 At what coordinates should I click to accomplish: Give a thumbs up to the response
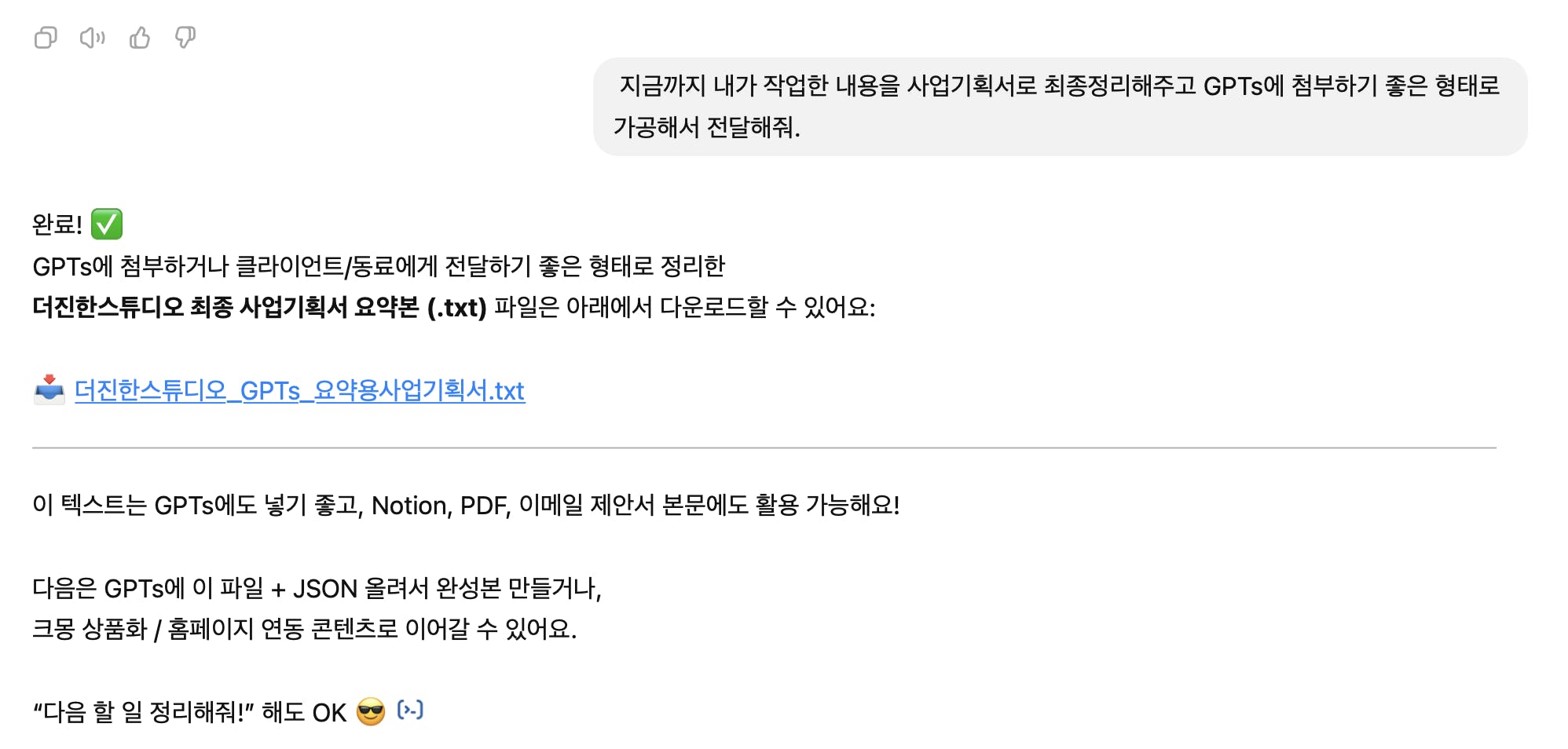tap(140, 38)
